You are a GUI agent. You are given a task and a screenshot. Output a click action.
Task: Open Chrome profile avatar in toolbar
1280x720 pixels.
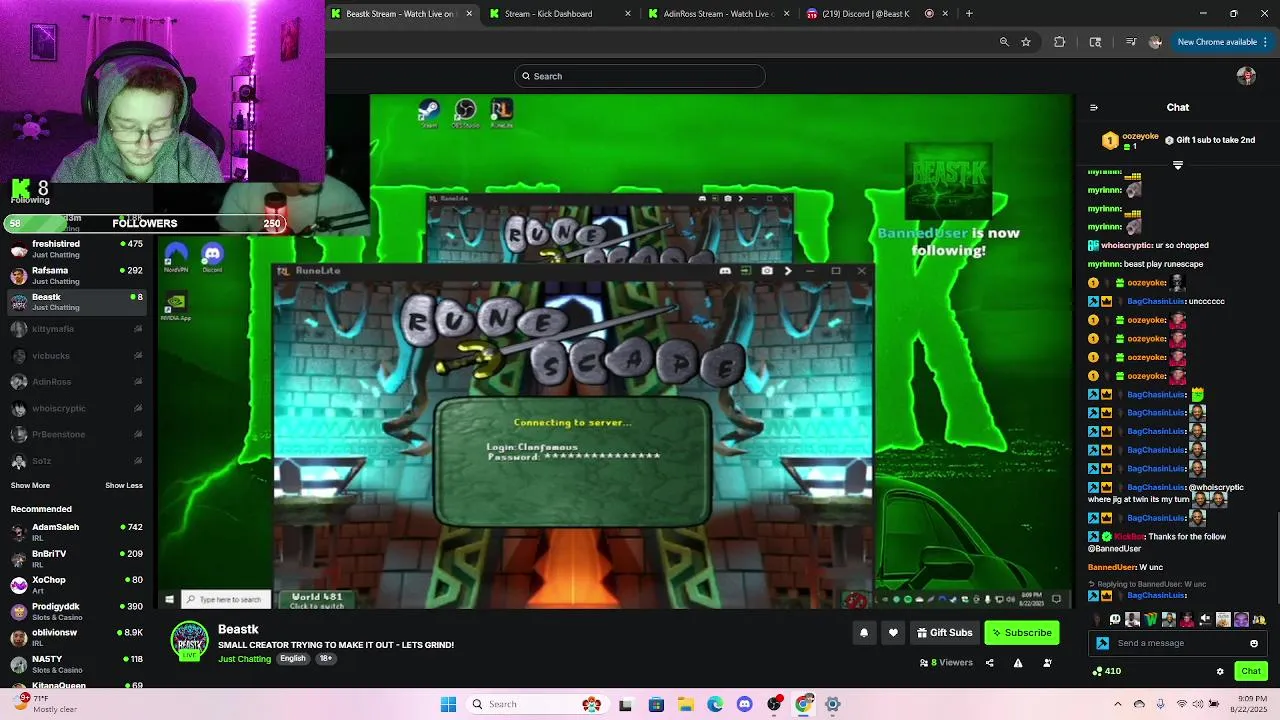[1155, 42]
